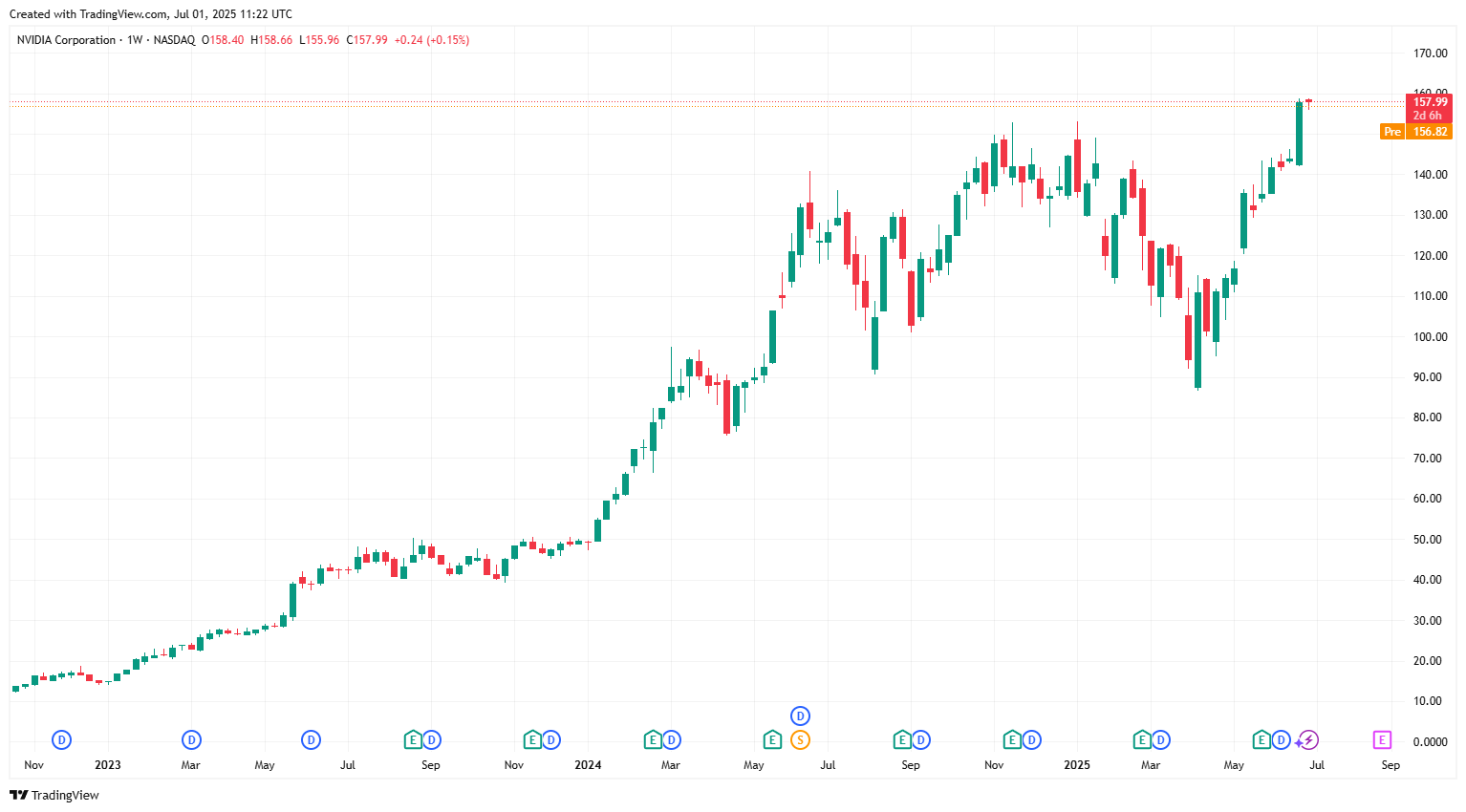The image size is (1466, 812).
Task: Click the purple lightning event icon near Jul 2025
Action: coord(1307,739)
